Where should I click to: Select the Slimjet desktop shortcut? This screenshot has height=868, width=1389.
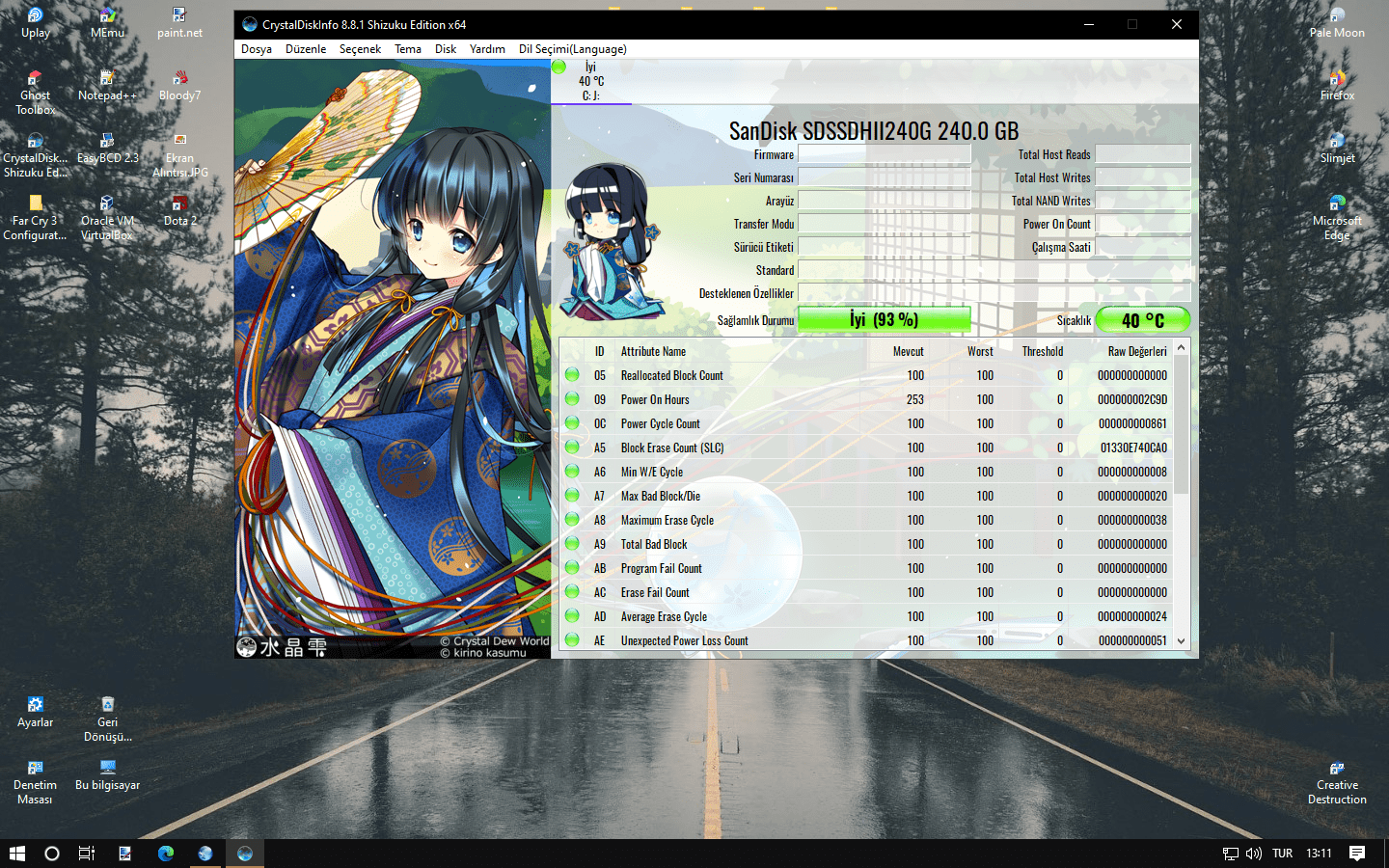(1337, 149)
